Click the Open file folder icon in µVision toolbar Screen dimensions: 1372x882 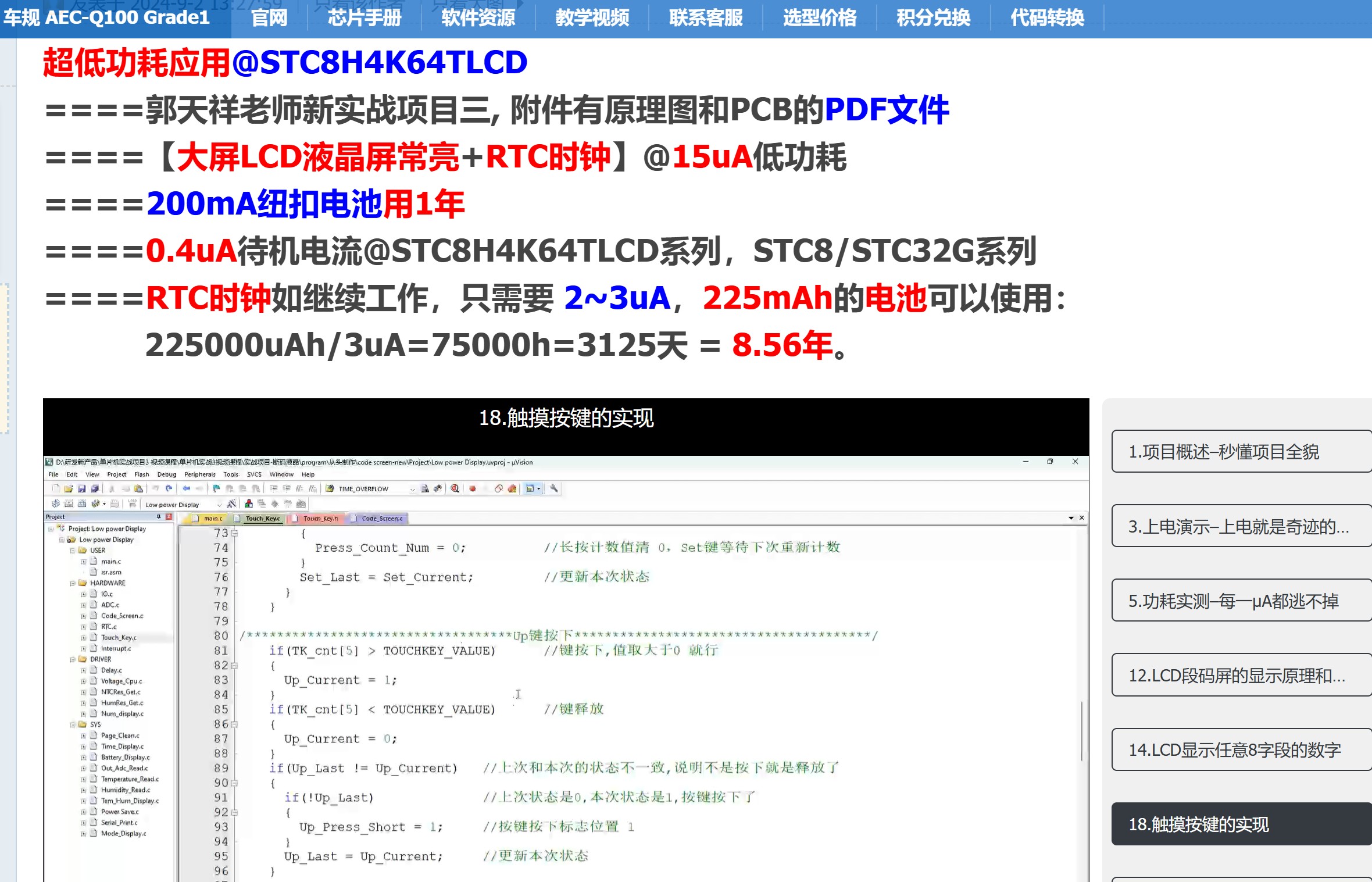(69, 488)
